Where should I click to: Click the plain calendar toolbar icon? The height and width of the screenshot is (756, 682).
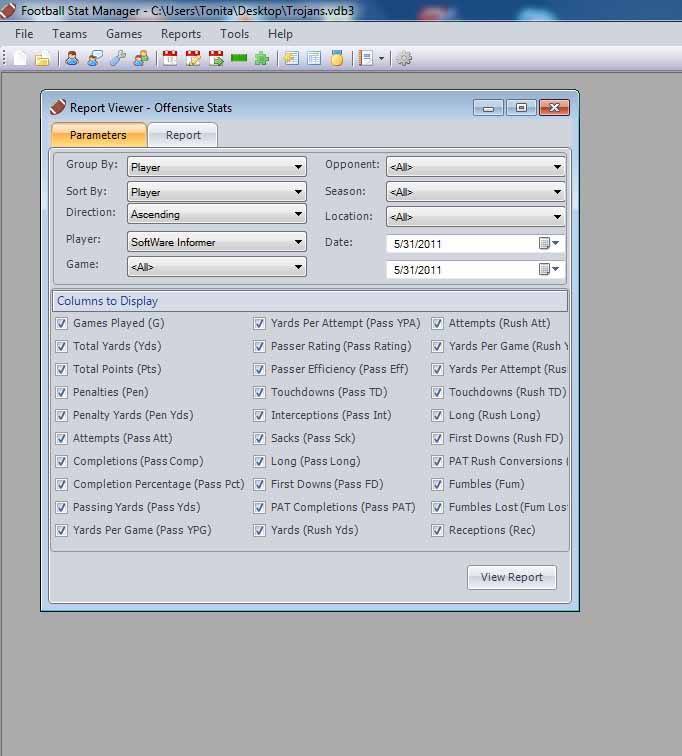tap(170, 58)
